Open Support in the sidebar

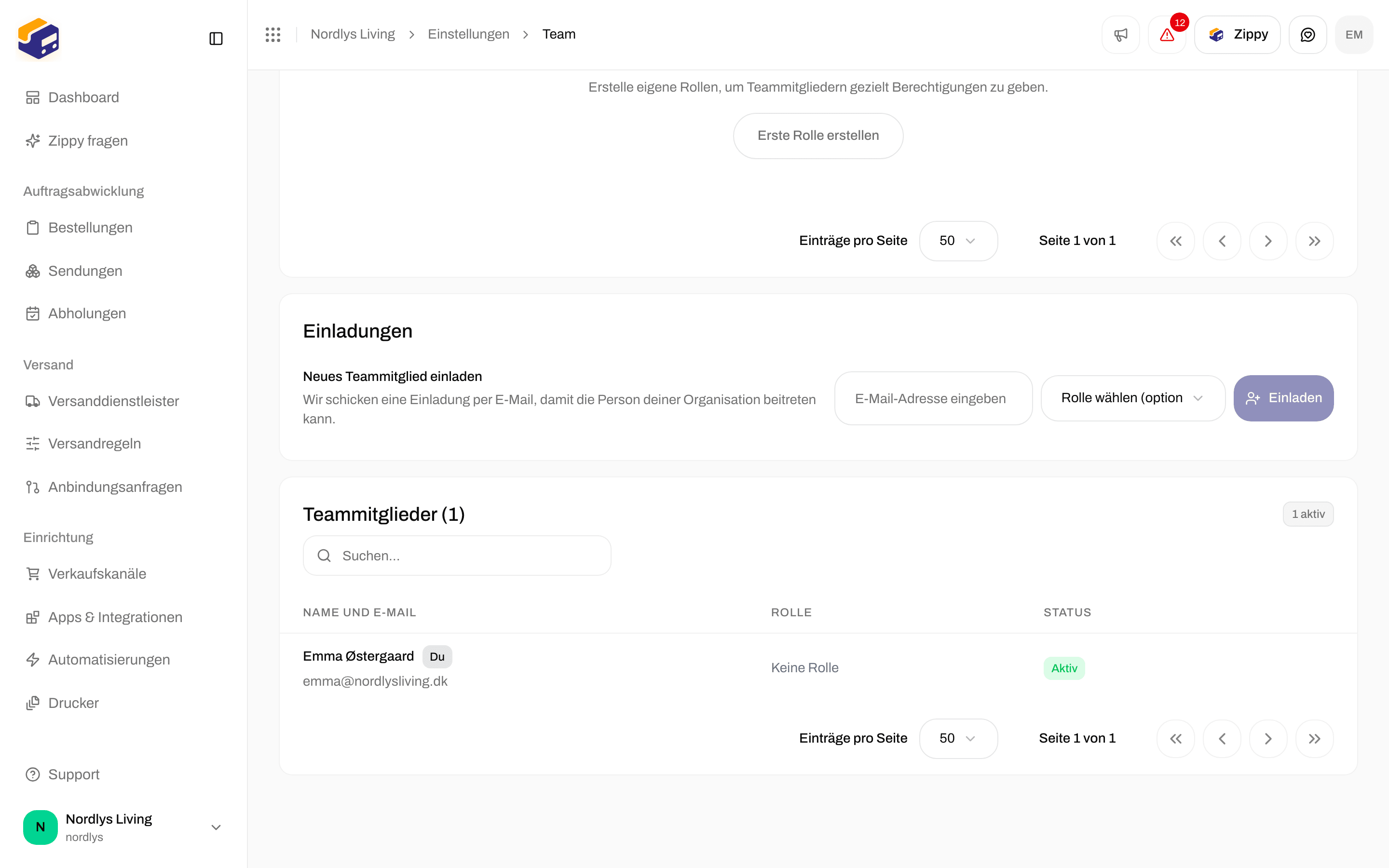(123, 774)
